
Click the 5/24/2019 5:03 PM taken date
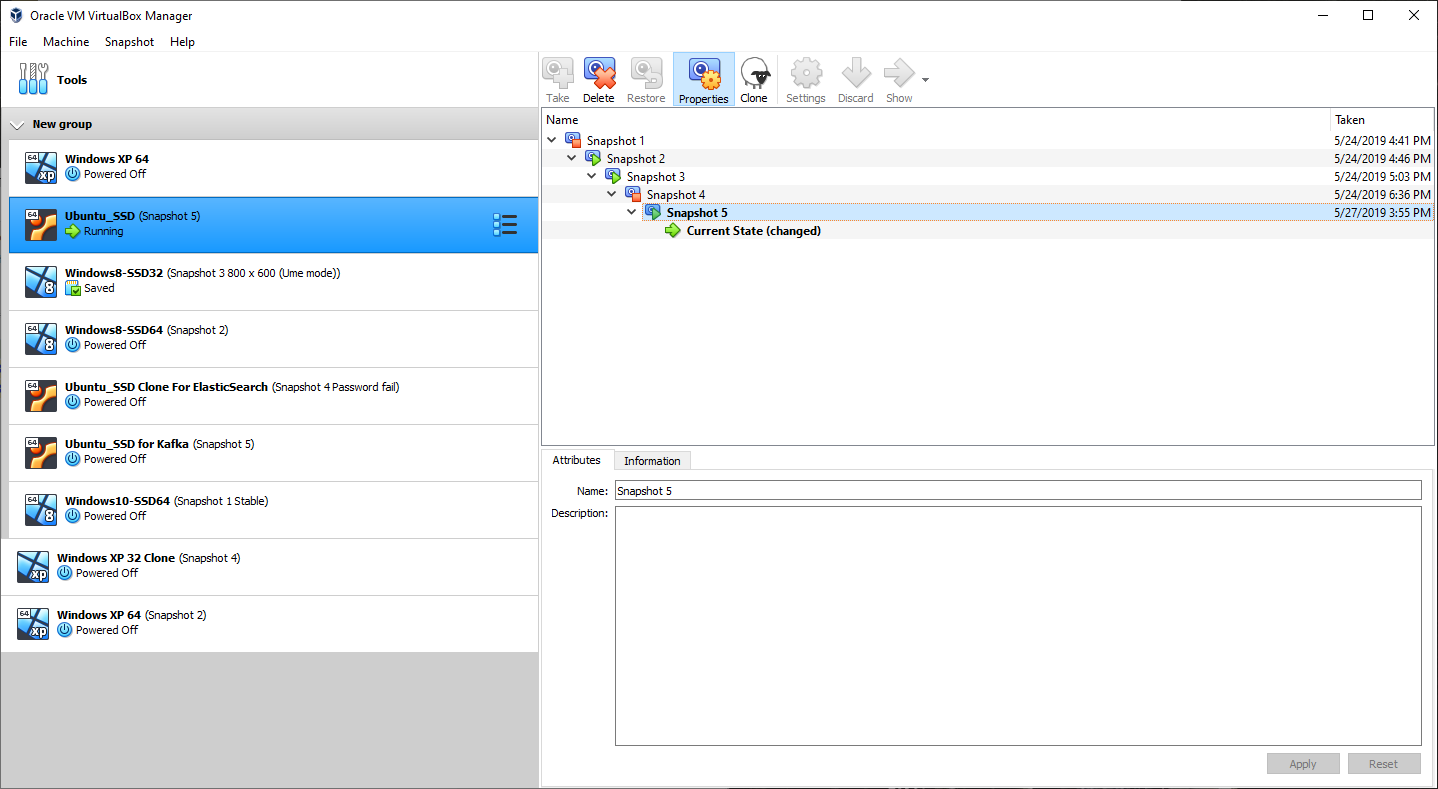[1383, 177]
